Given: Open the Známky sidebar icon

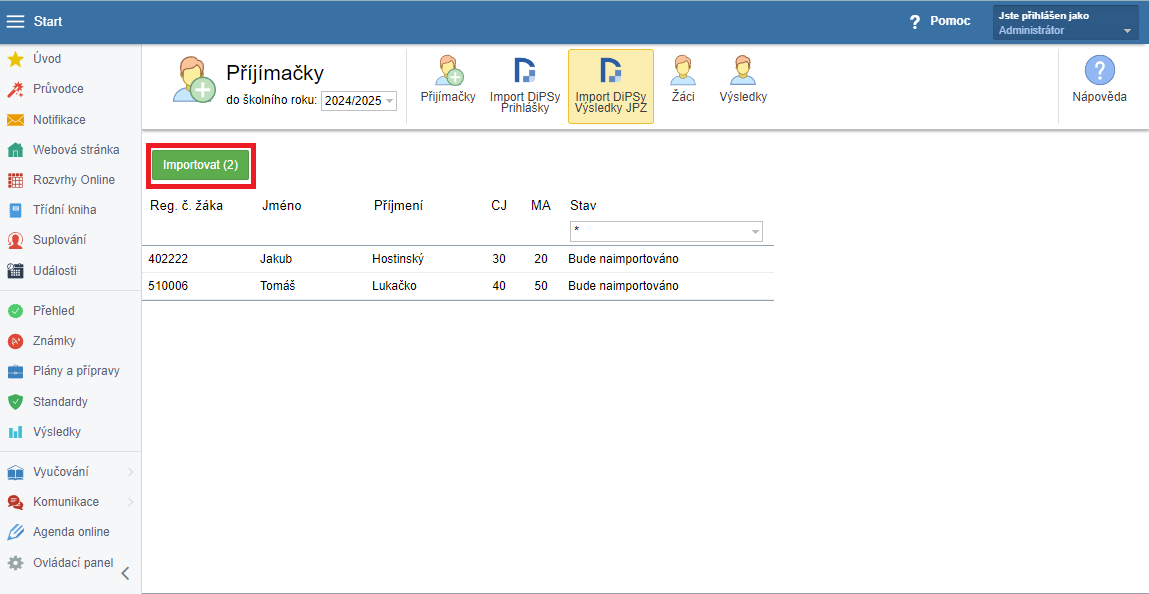Looking at the screenshot, I should (15, 341).
